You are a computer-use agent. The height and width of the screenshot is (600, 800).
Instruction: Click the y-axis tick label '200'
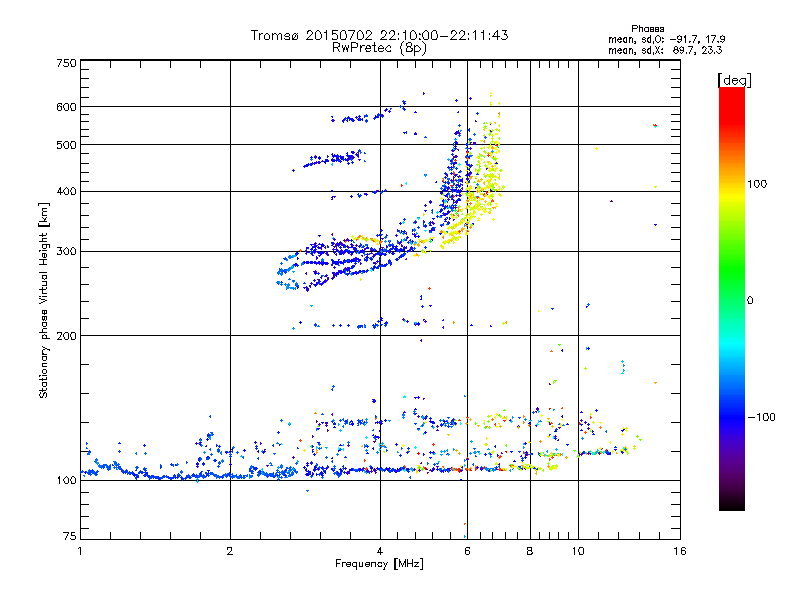[66, 336]
